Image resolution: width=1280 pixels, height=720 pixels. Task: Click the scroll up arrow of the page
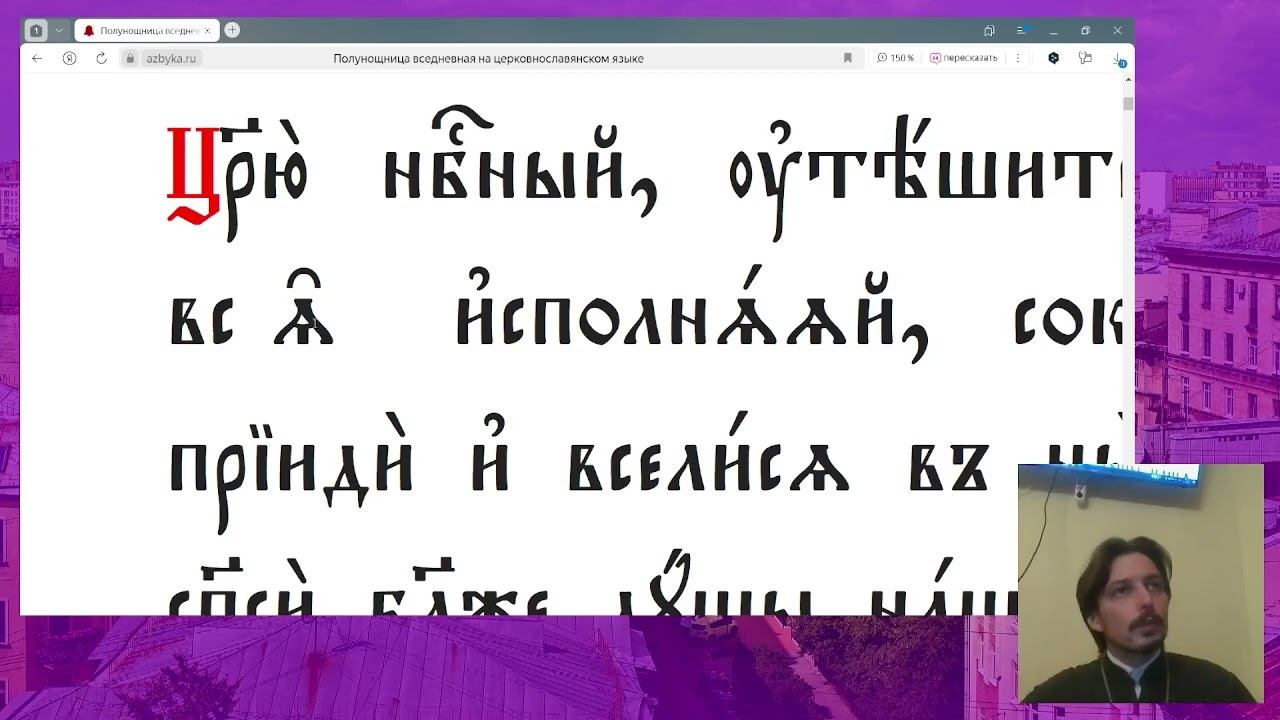[x=1128, y=79]
